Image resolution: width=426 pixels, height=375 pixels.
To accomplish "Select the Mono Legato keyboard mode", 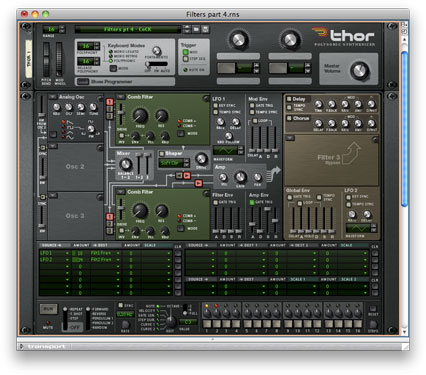I will (111, 52).
